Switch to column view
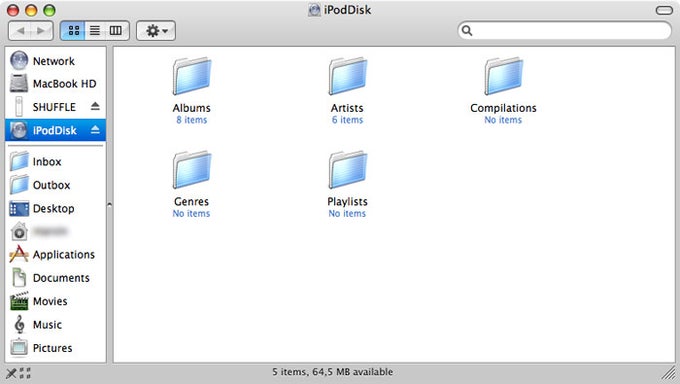 tap(116, 31)
